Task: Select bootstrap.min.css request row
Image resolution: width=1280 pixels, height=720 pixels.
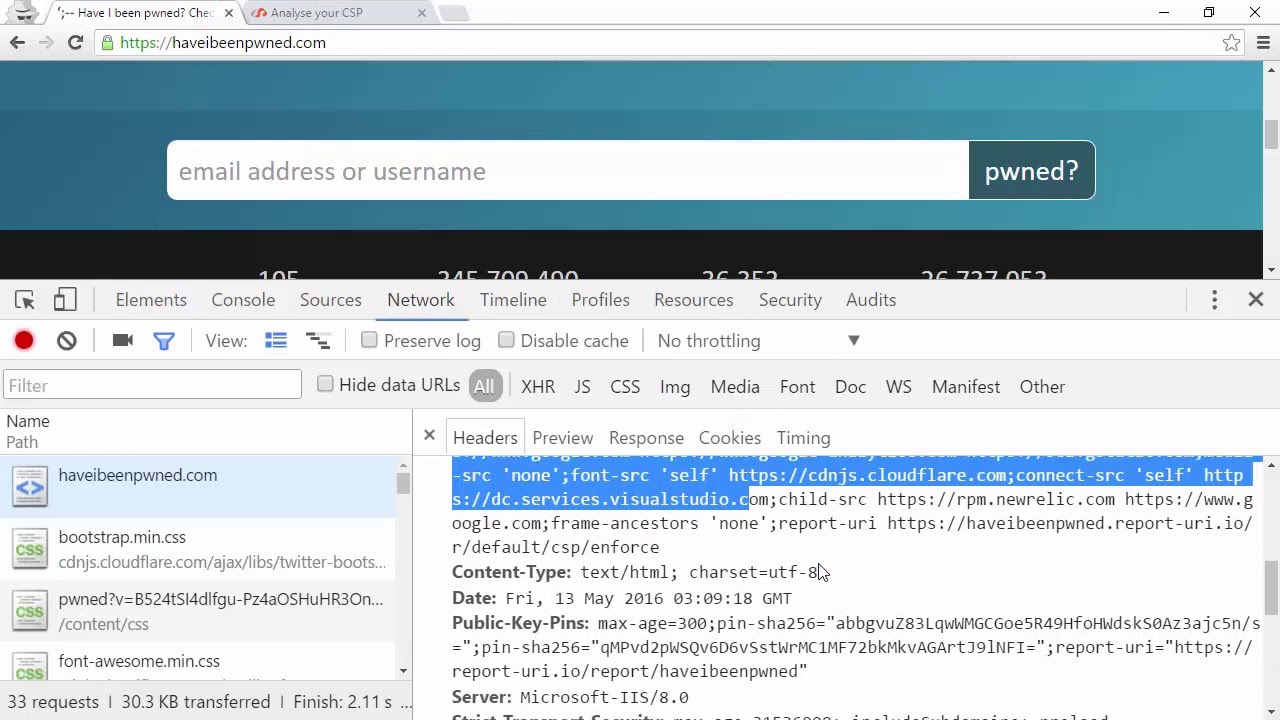Action: (200, 549)
